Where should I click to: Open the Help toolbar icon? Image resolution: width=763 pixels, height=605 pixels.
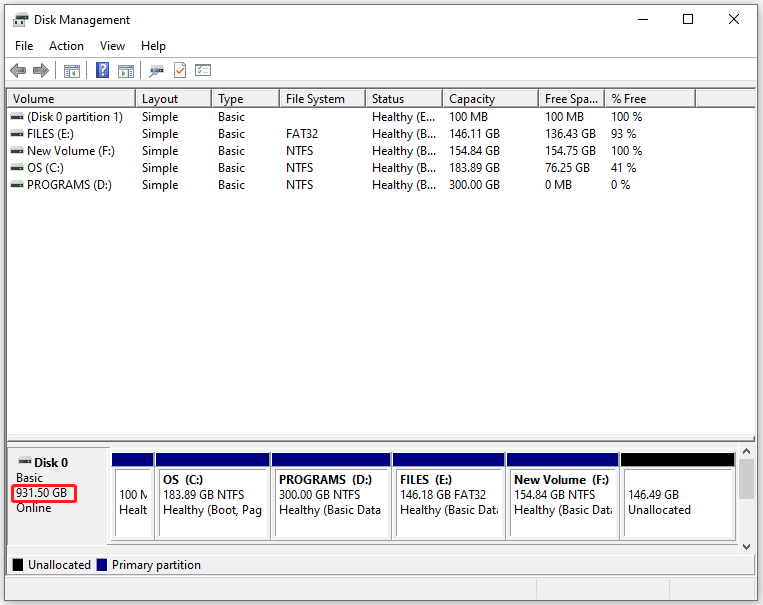click(x=102, y=71)
